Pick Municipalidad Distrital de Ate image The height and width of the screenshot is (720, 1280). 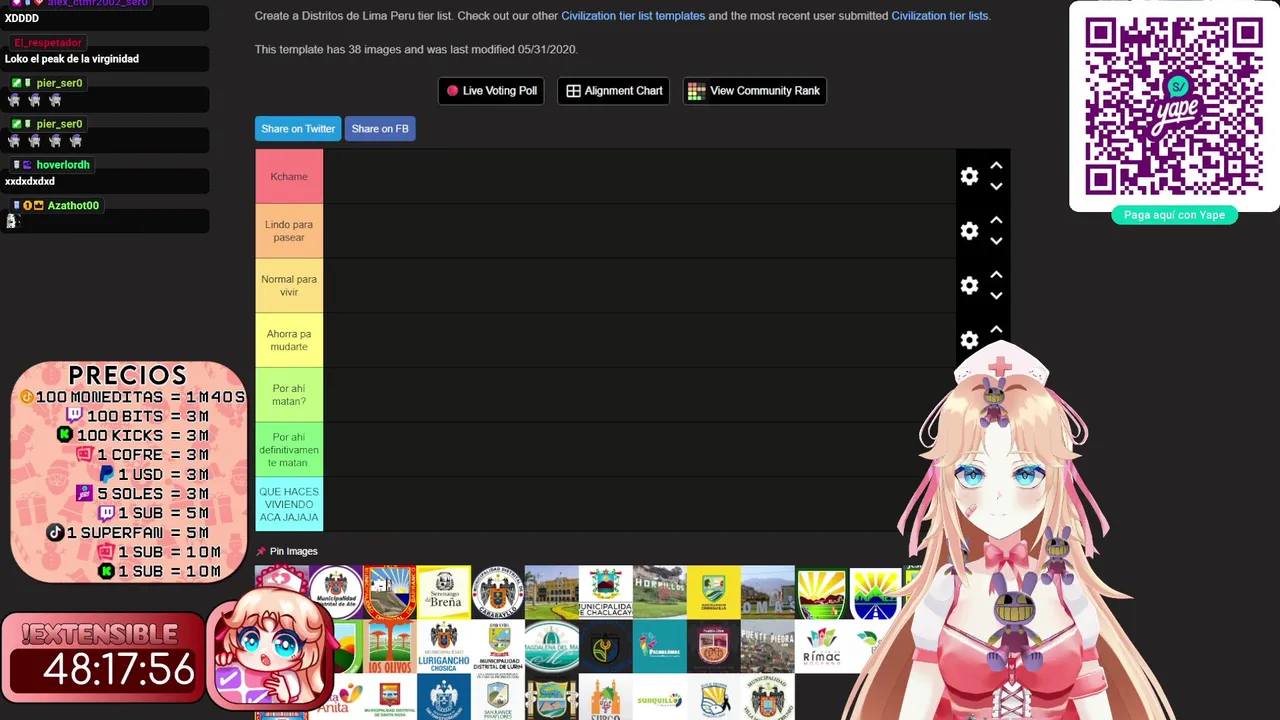336,592
